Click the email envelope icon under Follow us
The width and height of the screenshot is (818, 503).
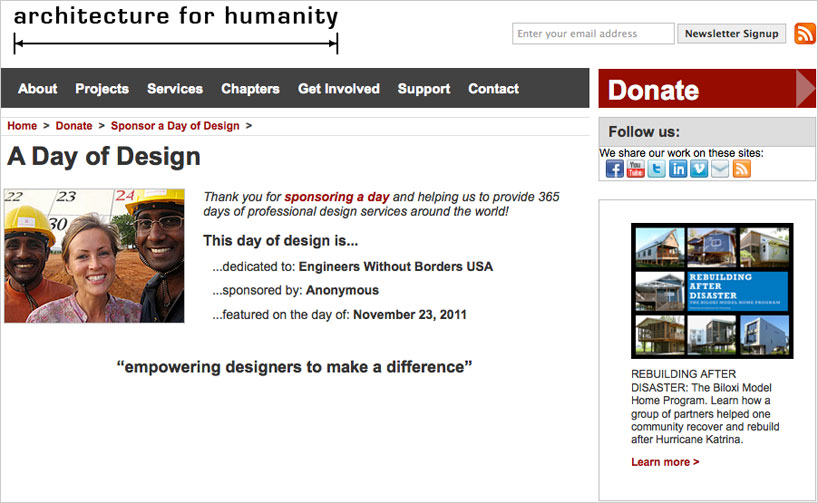pyautogui.click(x=720, y=169)
